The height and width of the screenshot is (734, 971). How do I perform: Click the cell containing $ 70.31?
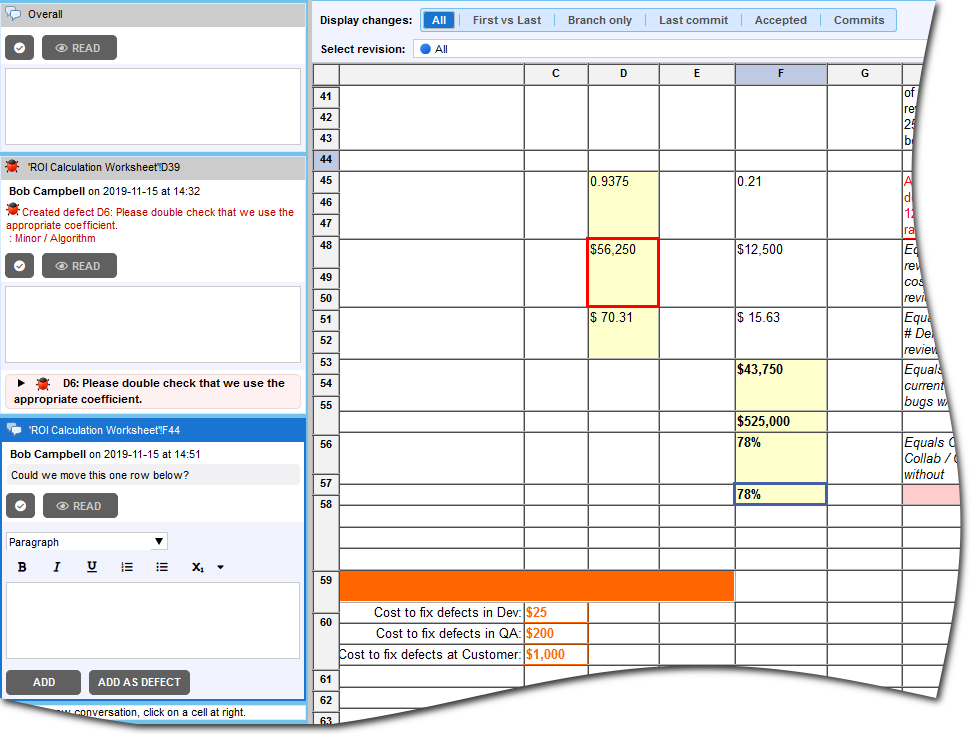[x=623, y=333]
